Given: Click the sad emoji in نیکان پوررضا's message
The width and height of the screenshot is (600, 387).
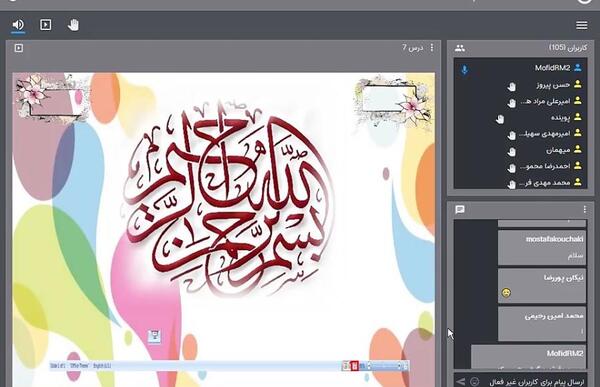Looking at the screenshot, I should [506, 293].
